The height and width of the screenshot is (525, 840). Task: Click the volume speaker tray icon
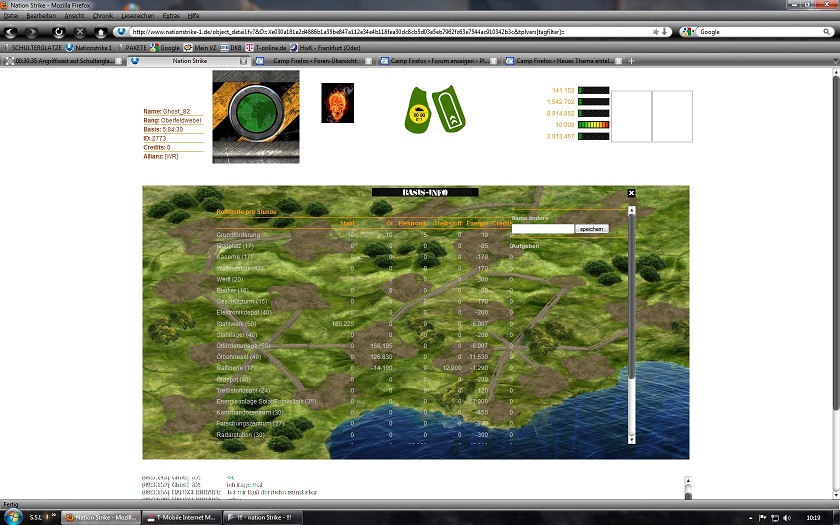click(x=786, y=518)
